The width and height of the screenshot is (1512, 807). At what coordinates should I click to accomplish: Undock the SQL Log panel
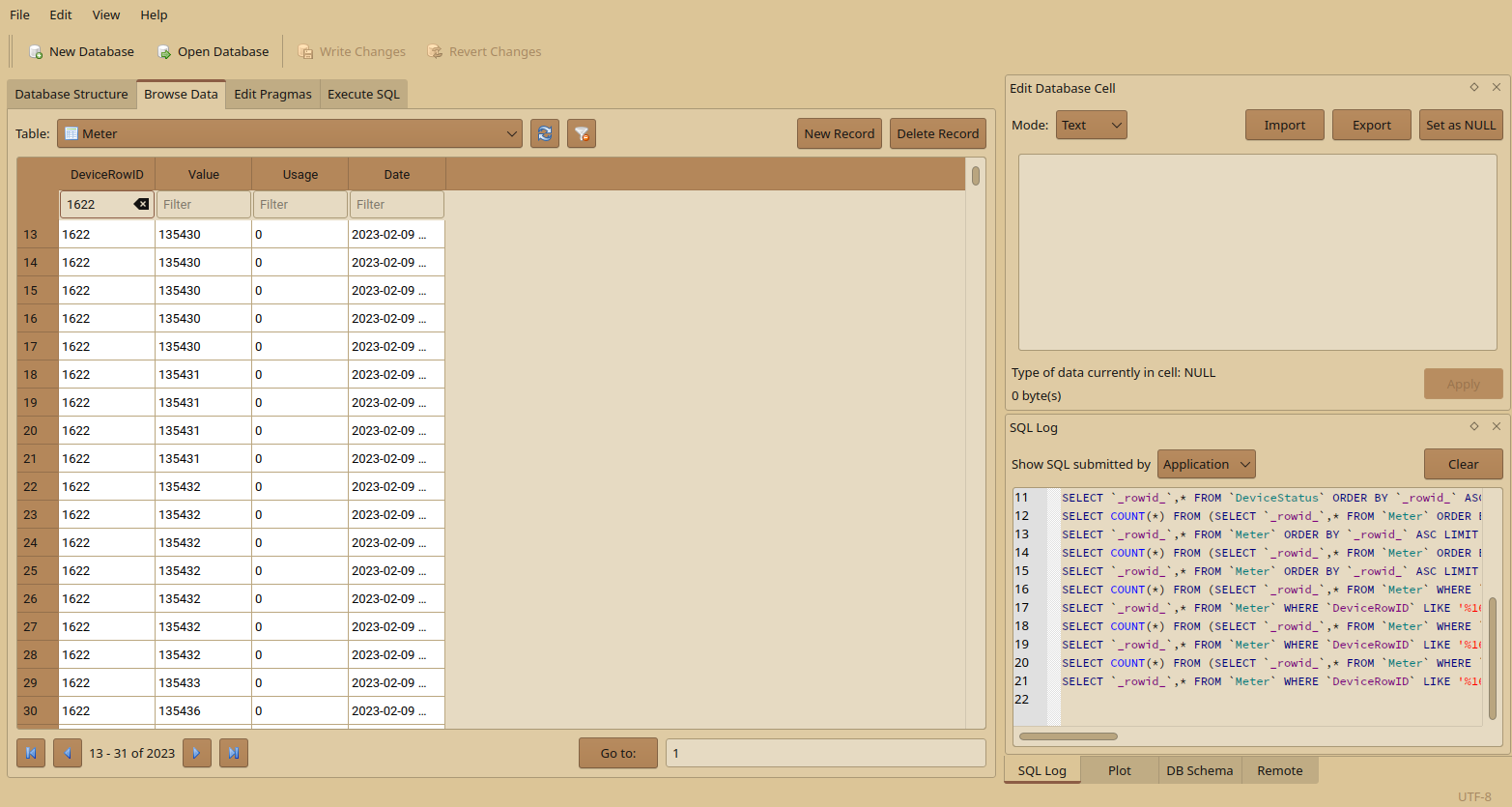pos(1474,426)
